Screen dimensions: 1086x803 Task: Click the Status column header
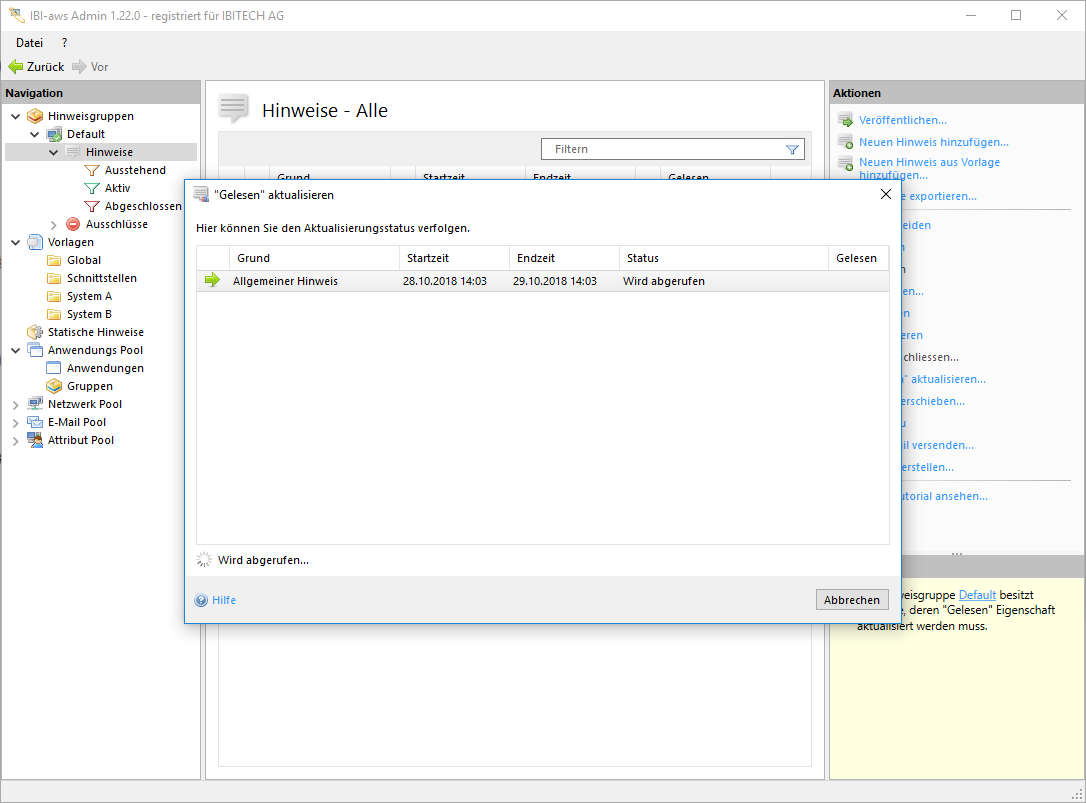coord(642,258)
